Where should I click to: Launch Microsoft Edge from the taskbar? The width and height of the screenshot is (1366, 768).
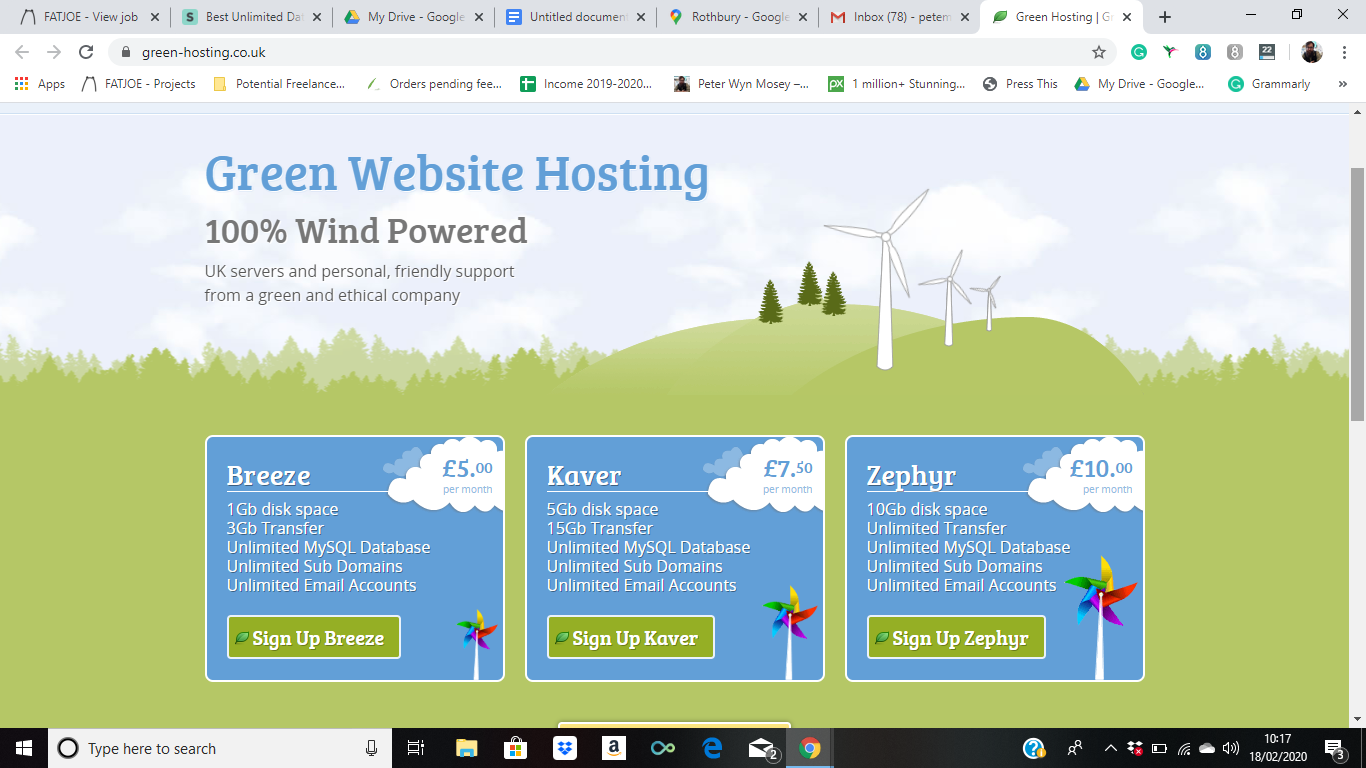click(712, 748)
